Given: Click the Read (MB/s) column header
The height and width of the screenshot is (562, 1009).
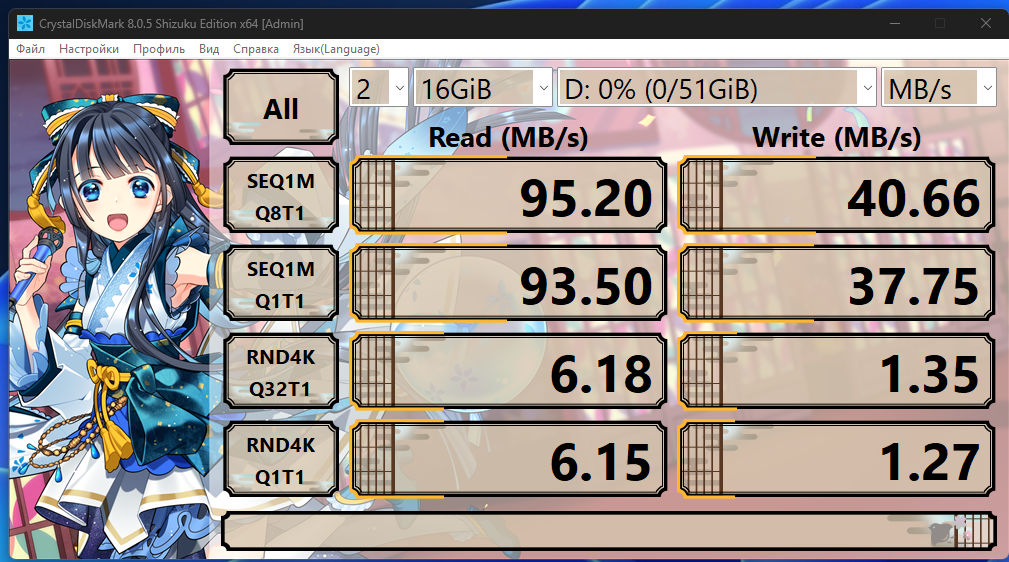Looking at the screenshot, I should 508,137.
